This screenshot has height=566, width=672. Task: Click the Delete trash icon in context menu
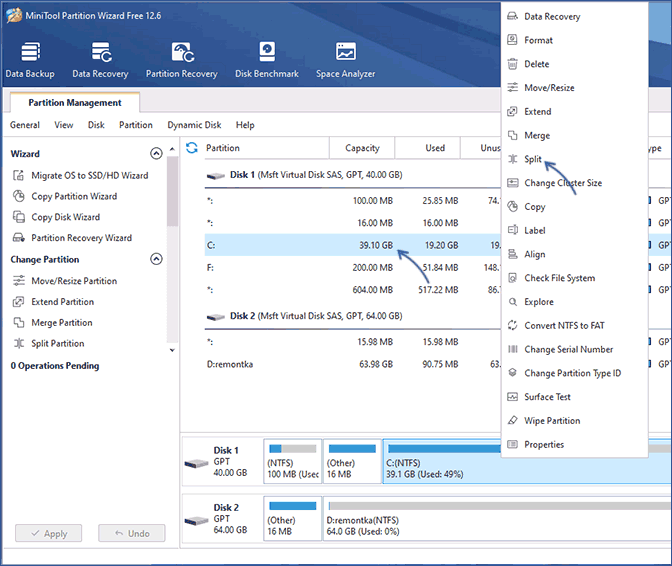[x=512, y=64]
